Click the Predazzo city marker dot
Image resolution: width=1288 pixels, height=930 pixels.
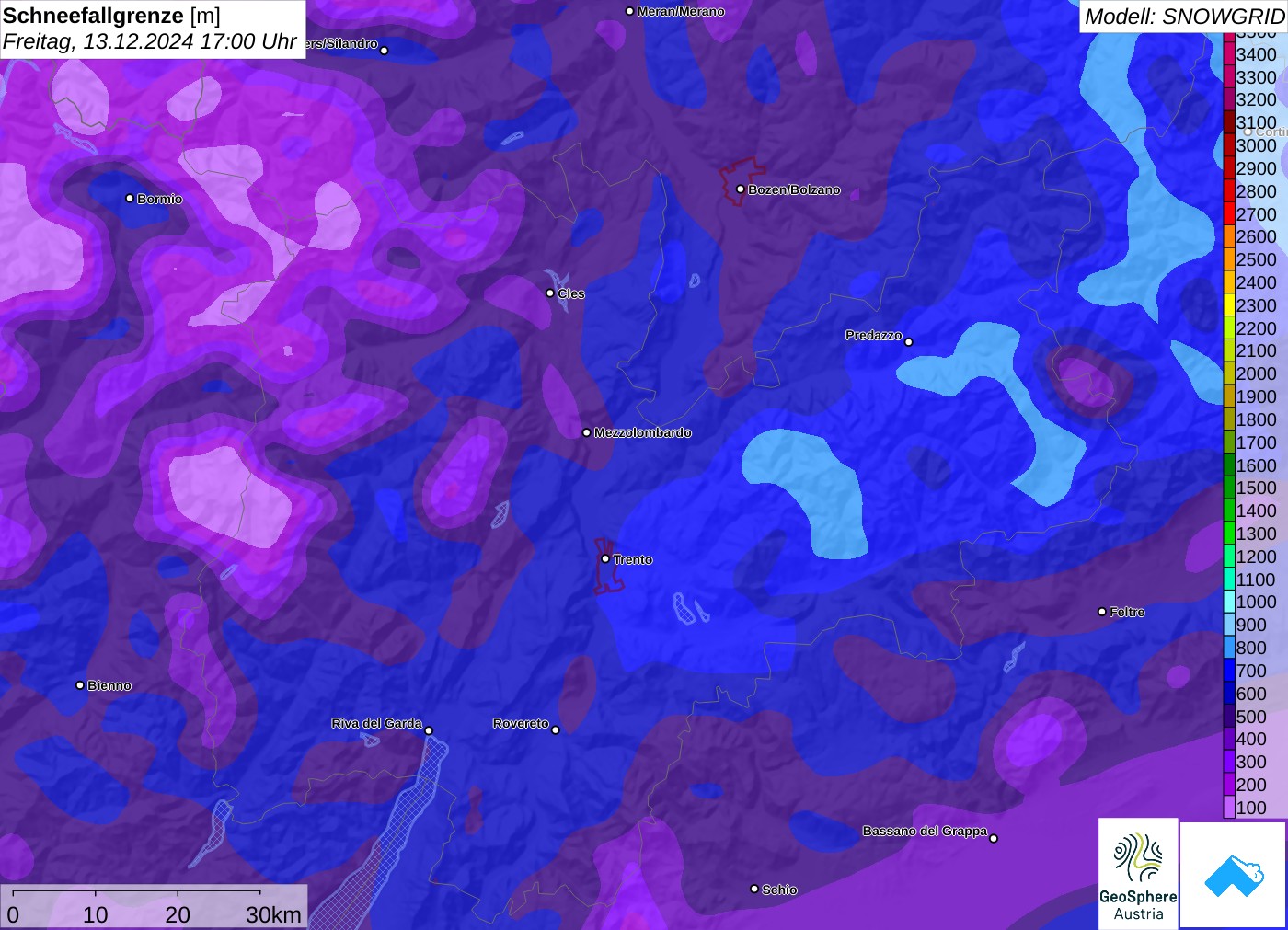pos(909,341)
